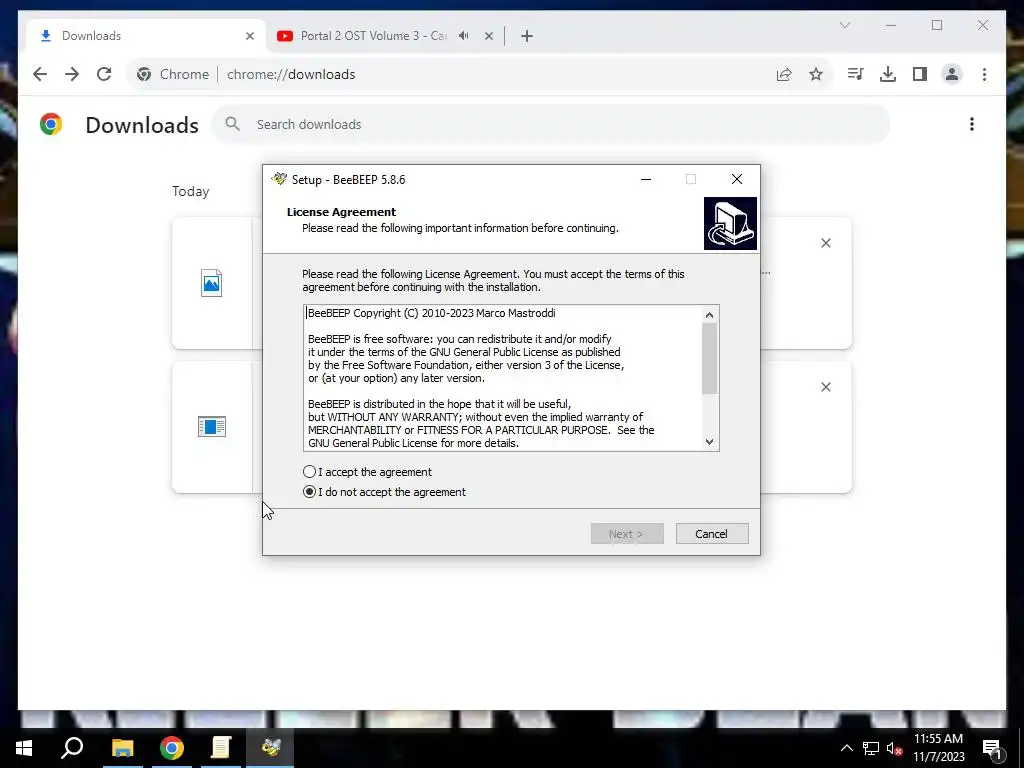Open notification center icon
This screenshot has height=768, width=1024.
(x=993, y=748)
